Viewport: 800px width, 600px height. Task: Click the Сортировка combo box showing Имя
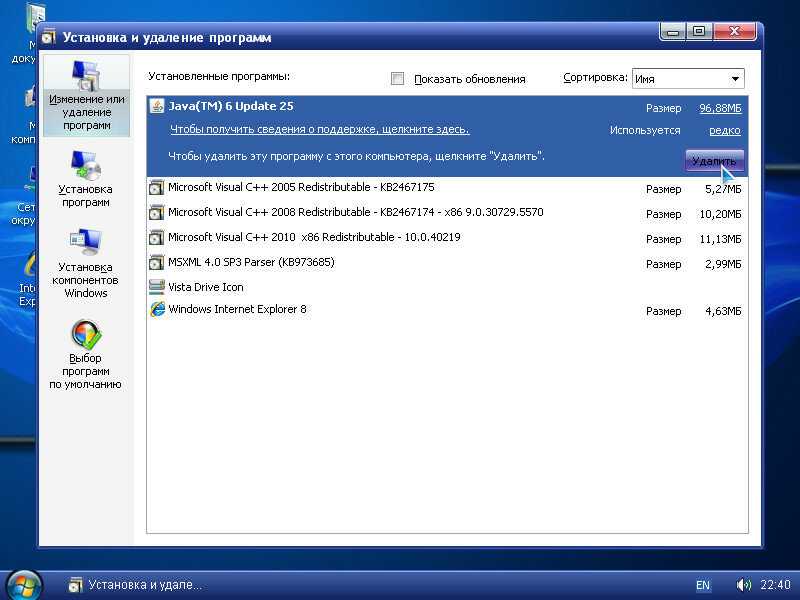point(688,79)
